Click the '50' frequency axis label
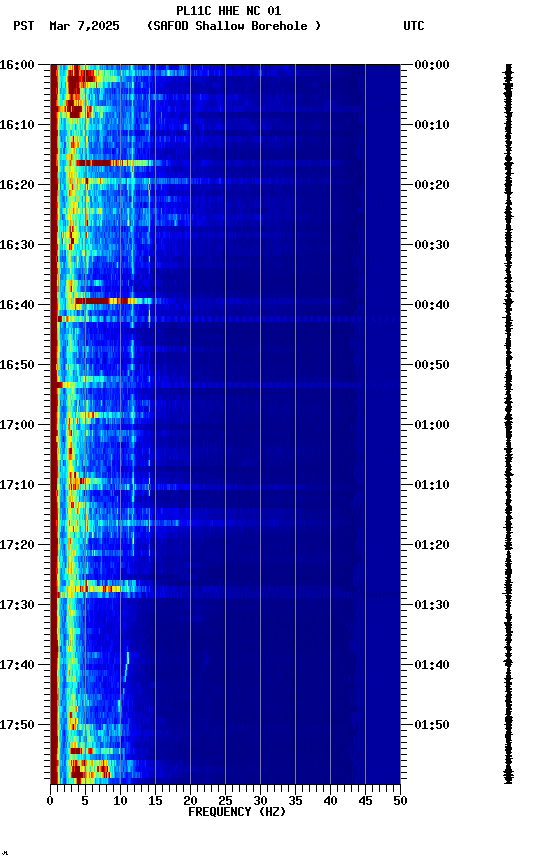The height and width of the screenshot is (864, 552). (400, 801)
